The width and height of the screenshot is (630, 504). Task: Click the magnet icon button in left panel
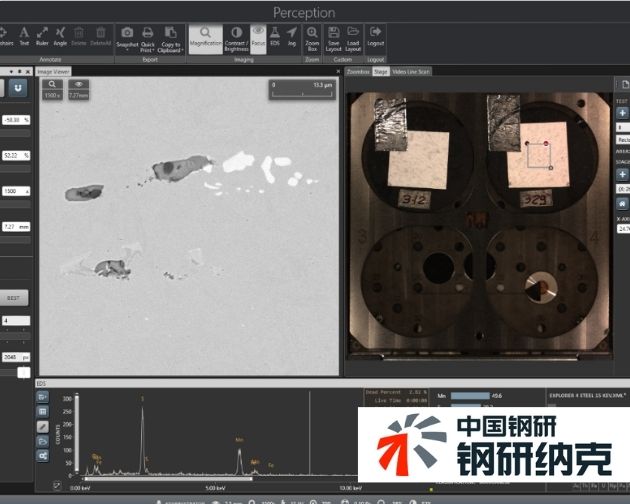coord(18,88)
